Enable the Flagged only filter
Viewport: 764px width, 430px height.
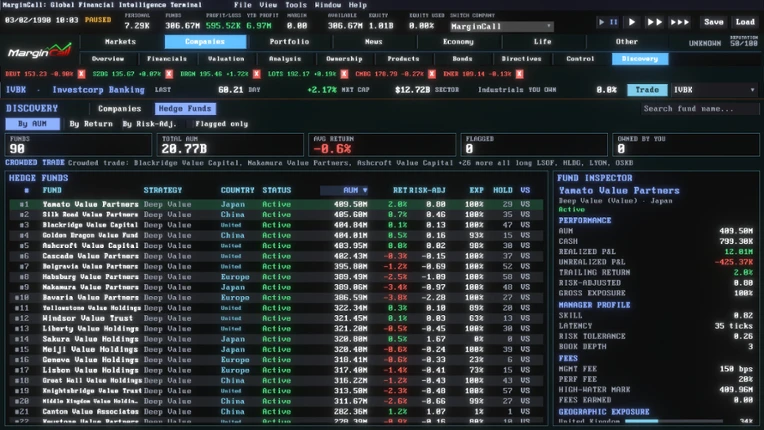[x=221, y=124]
